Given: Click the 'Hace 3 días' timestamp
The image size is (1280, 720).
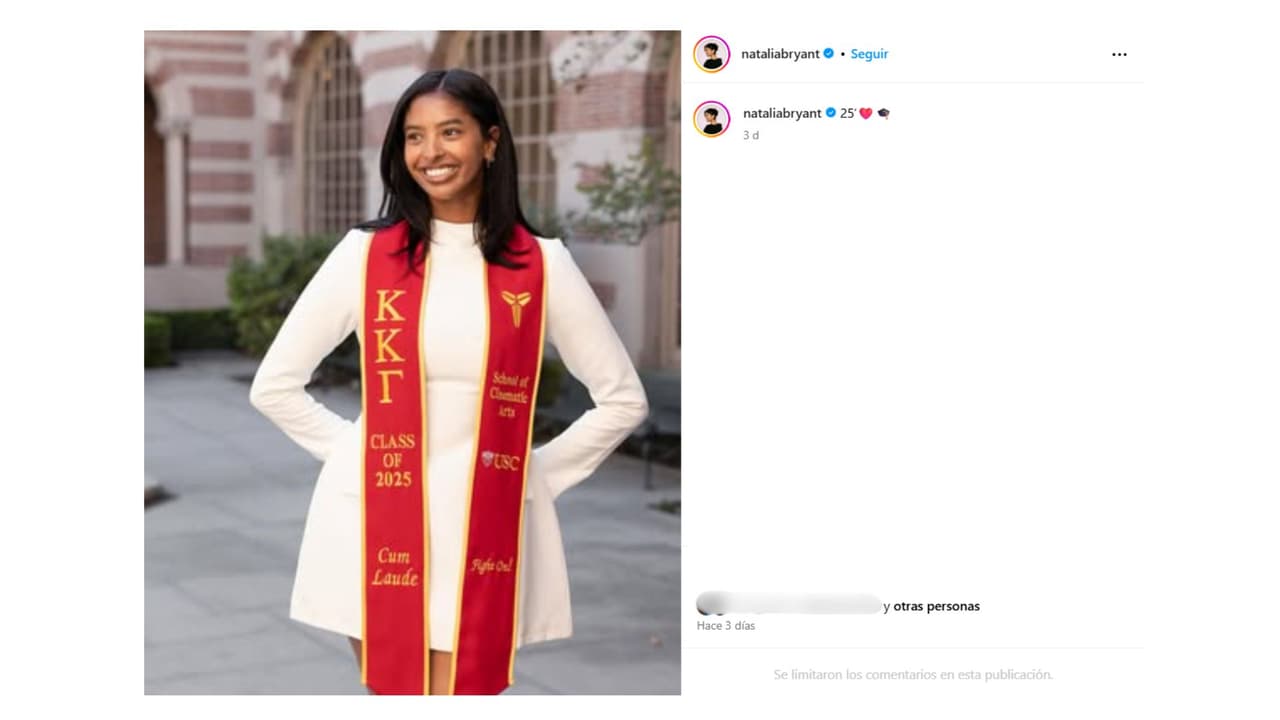Looking at the screenshot, I should [726, 625].
